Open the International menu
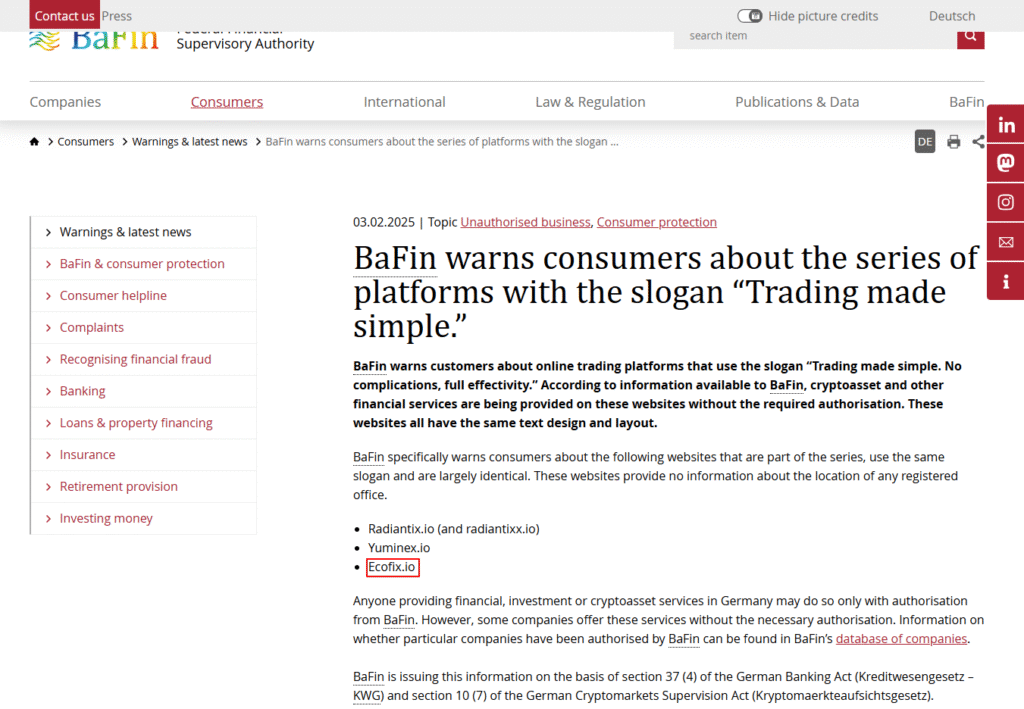1024x709 pixels. 404,102
